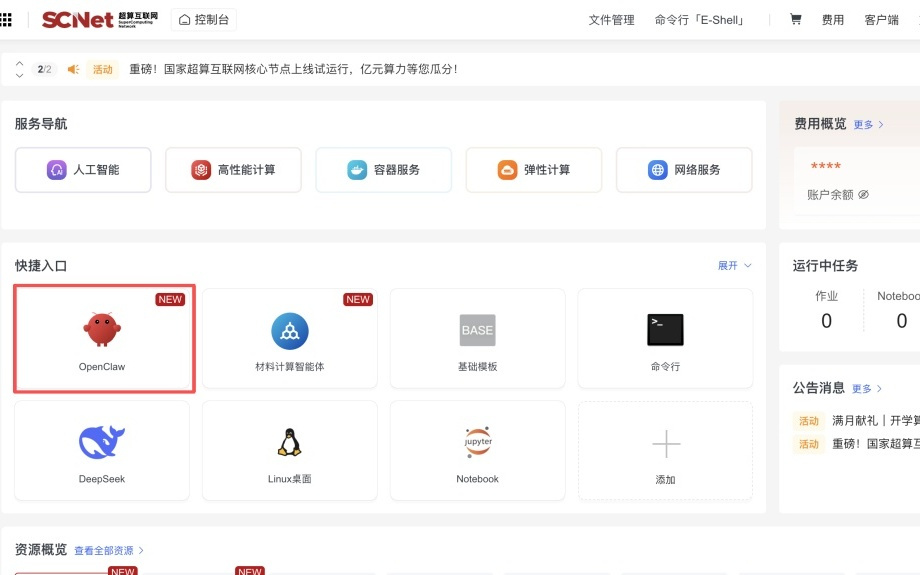The height and width of the screenshot is (575, 920).
Task: Click the Notebook card label
Action: pos(478,479)
